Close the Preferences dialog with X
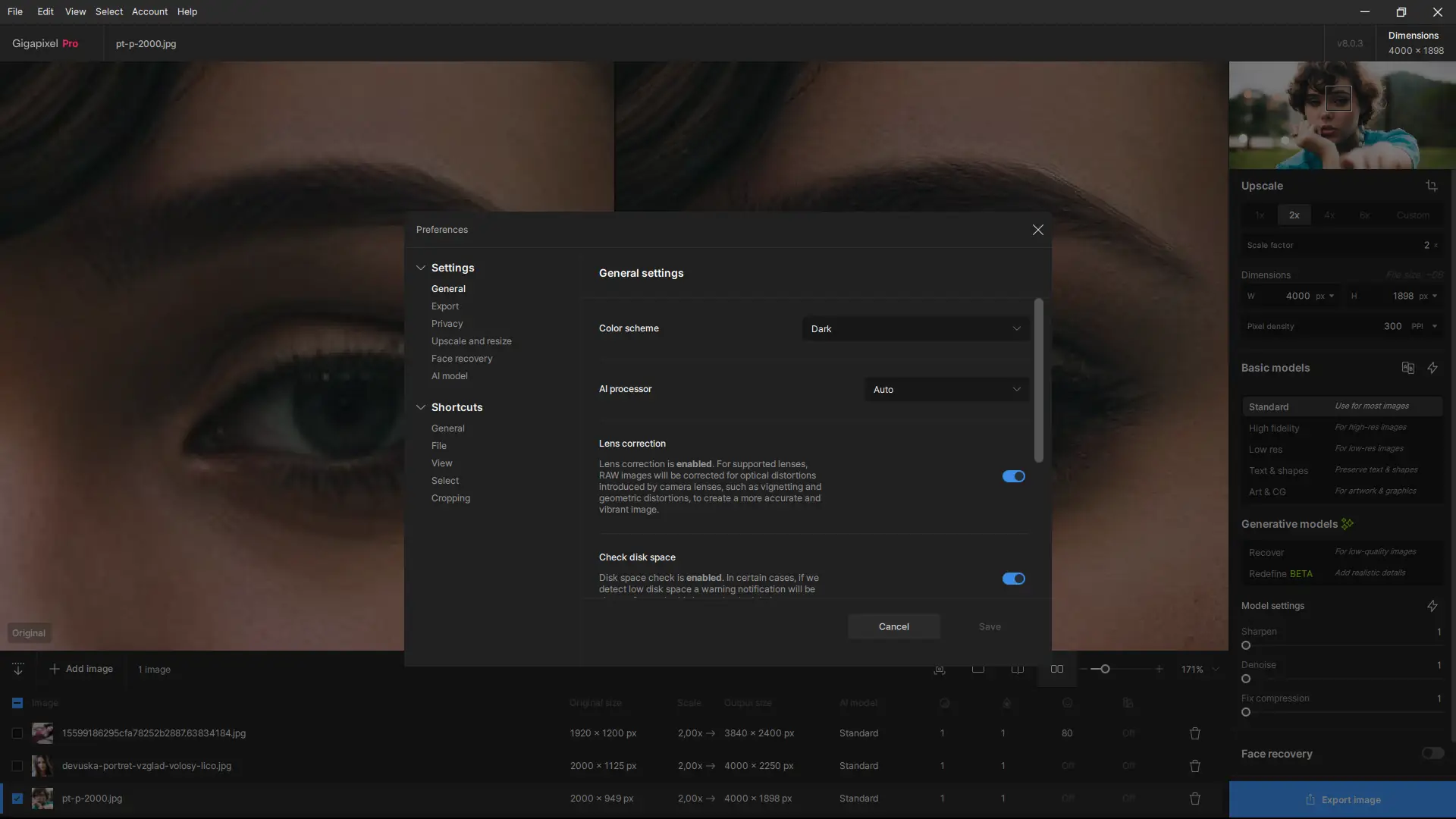The height and width of the screenshot is (819, 1456). click(x=1038, y=230)
